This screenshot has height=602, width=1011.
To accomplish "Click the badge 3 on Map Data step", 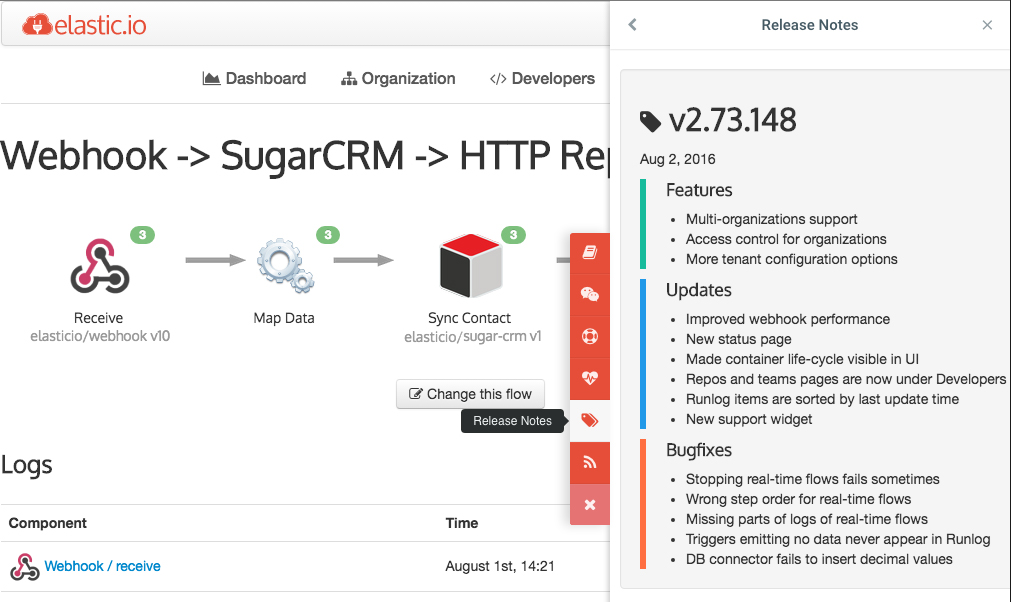I will [x=328, y=235].
